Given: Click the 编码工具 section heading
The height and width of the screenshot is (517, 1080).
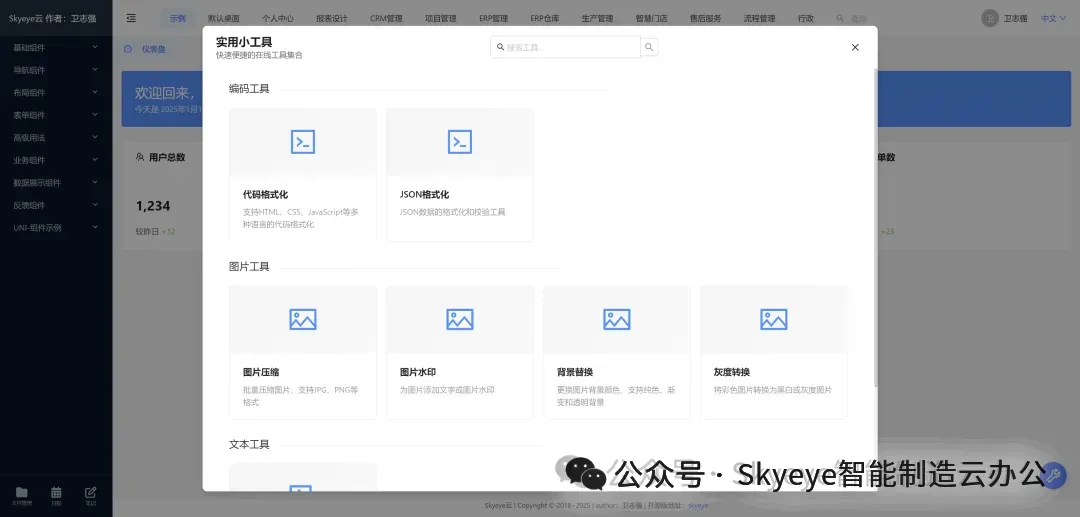Looking at the screenshot, I should point(249,89).
